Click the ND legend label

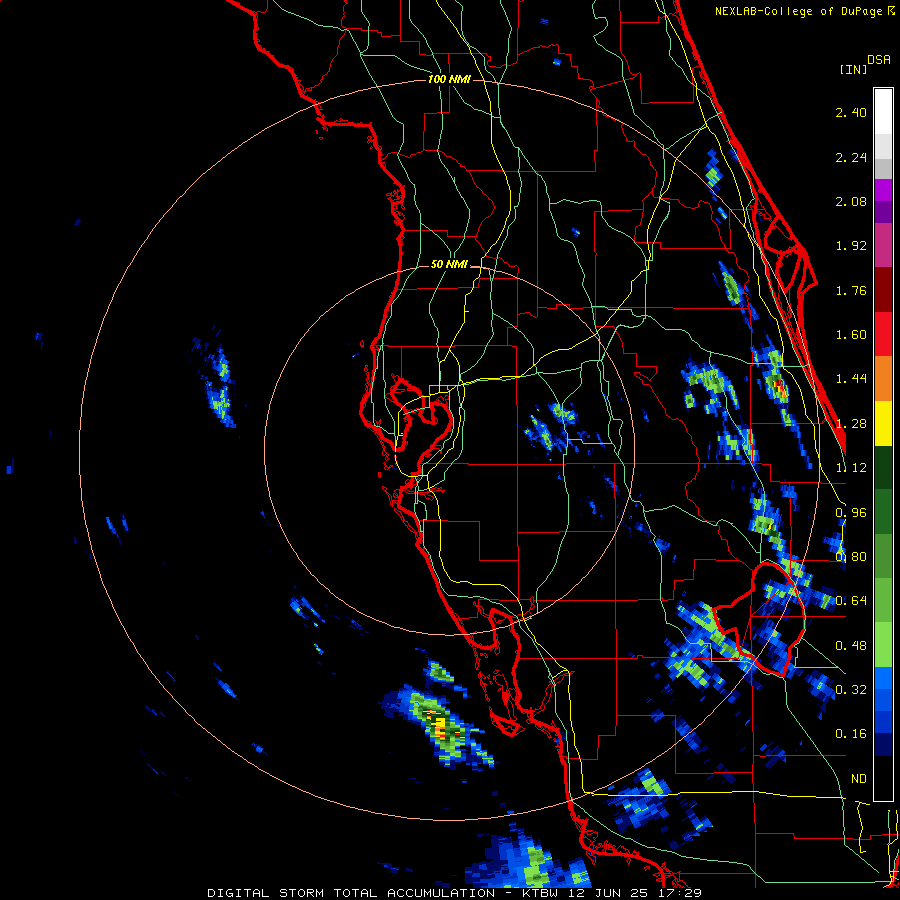pos(859,779)
